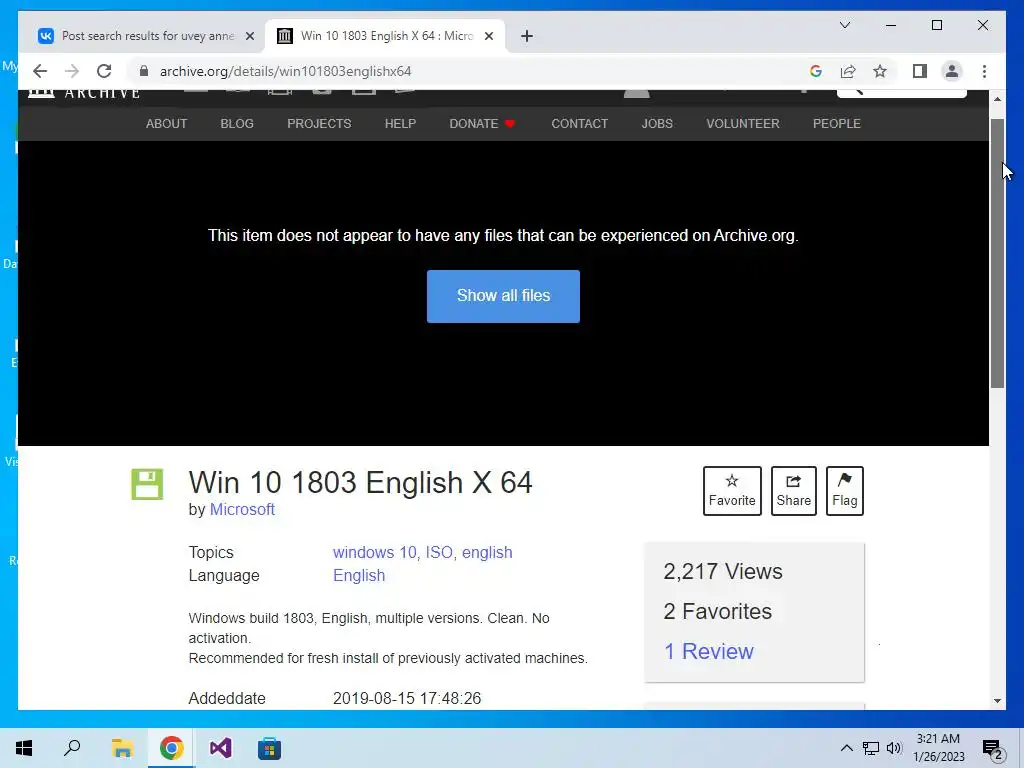This screenshot has height=768, width=1024.
Task: Click the Internet Archive logo
Action: 85,94
